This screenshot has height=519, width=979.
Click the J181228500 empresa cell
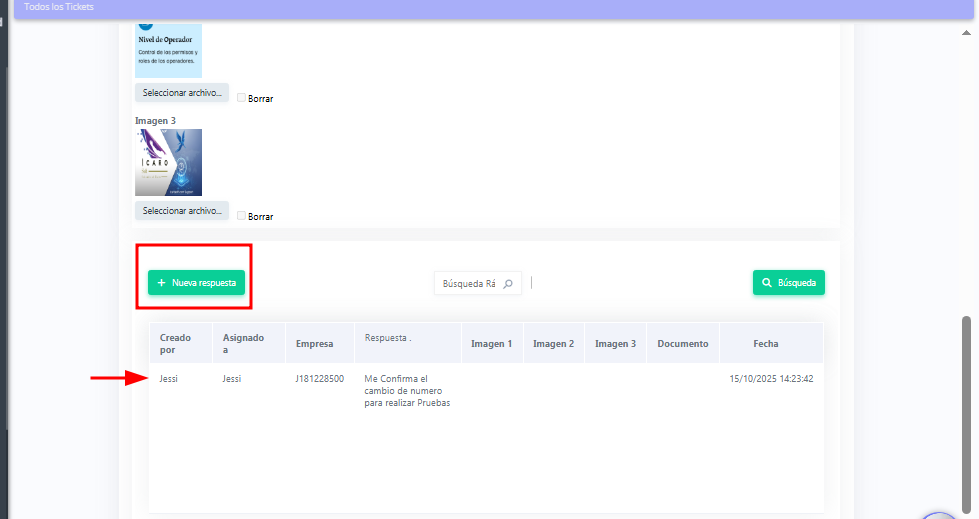pyautogui.click(x=320, y=379)
